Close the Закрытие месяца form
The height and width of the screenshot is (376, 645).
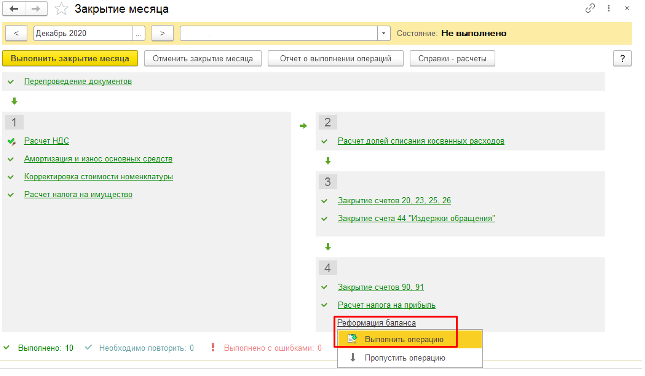(627, 8)
